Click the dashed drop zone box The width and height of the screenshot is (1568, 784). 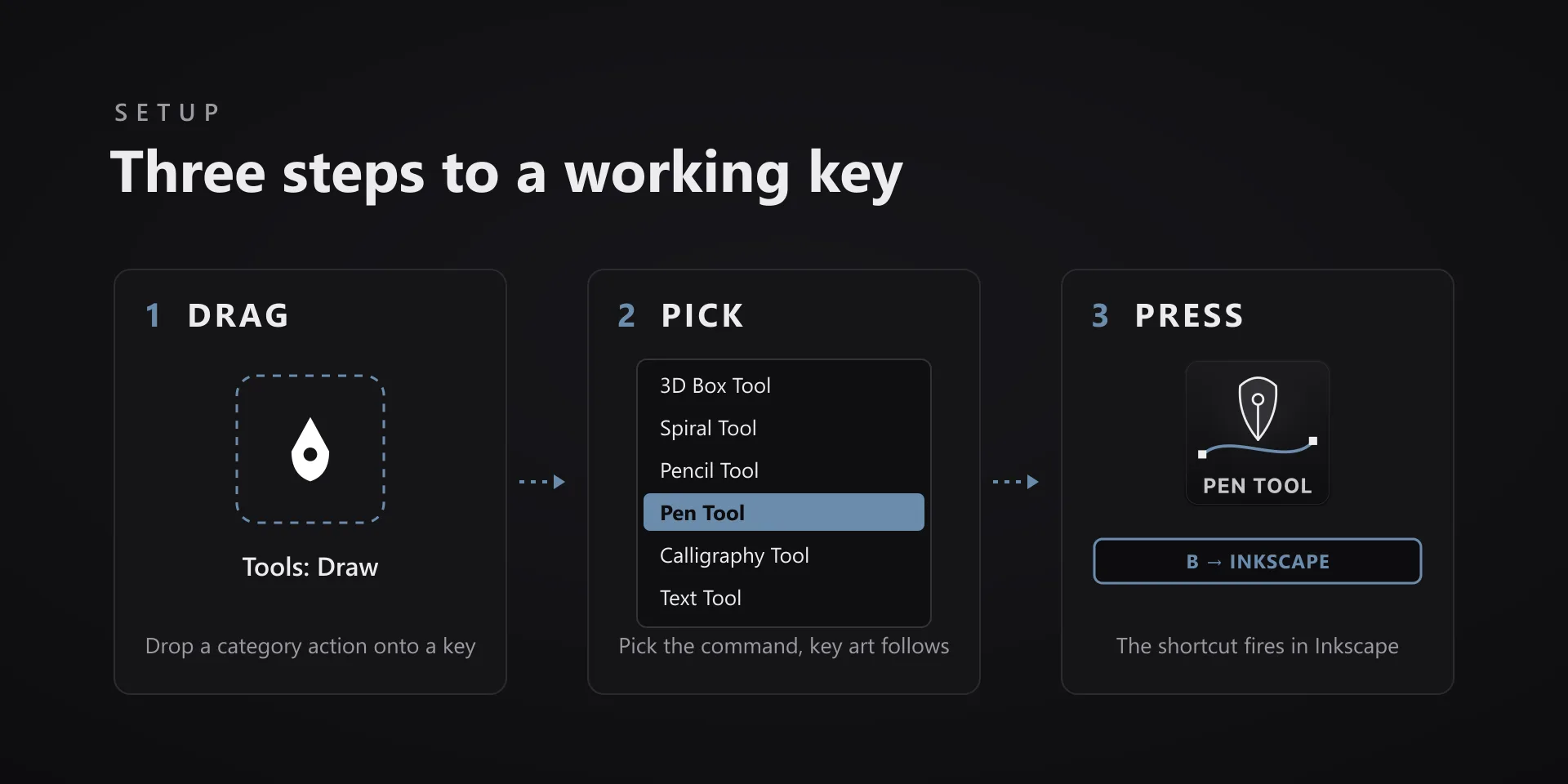pos(310,449)
